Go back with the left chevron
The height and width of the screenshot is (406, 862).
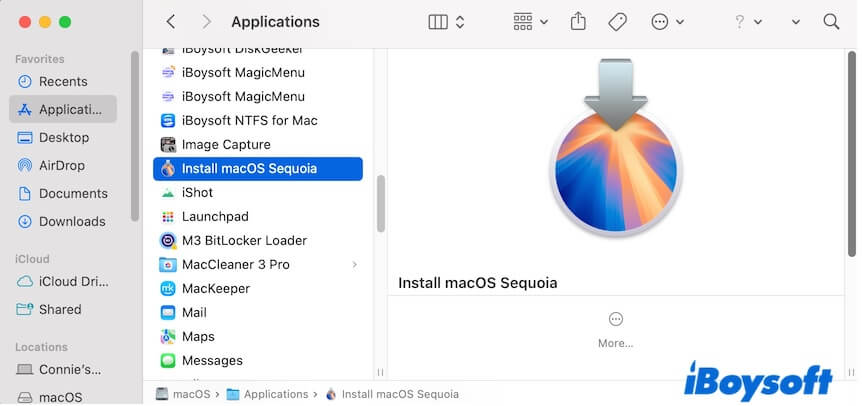171,21
